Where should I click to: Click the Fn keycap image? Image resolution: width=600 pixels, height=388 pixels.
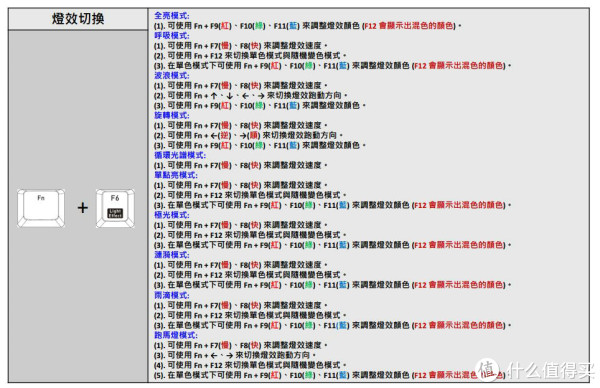[x=41, y=208]
